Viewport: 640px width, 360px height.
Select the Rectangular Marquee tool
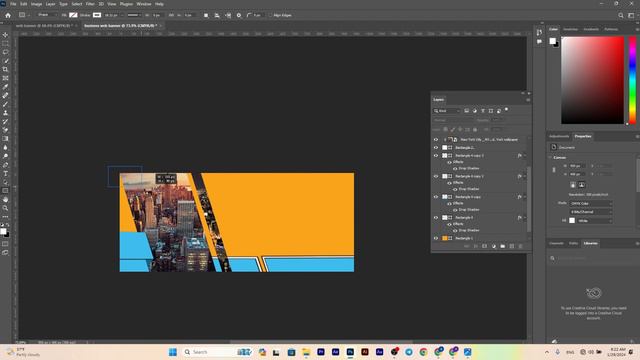5,44
